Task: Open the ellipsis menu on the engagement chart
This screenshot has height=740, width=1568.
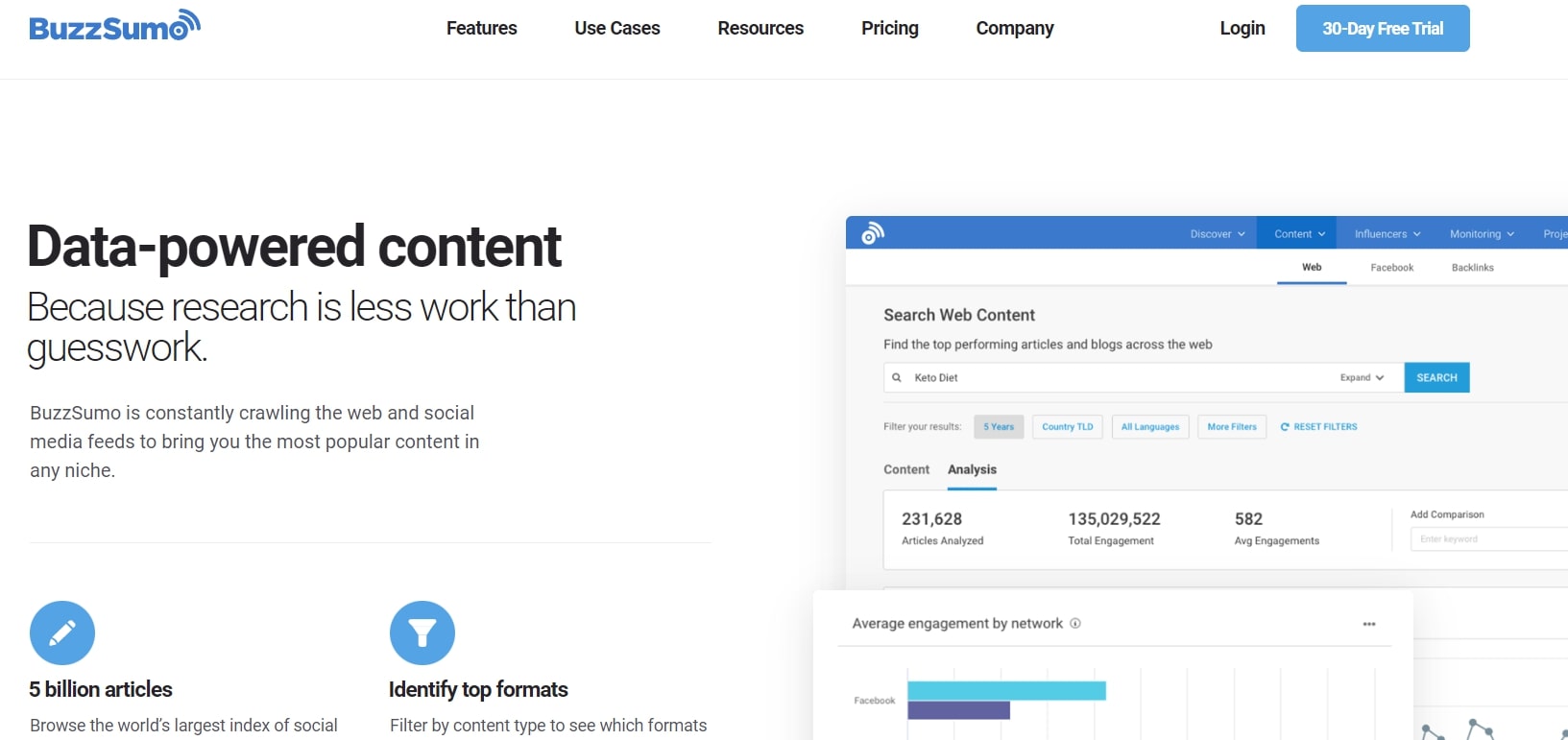Action: [1369, 623]
